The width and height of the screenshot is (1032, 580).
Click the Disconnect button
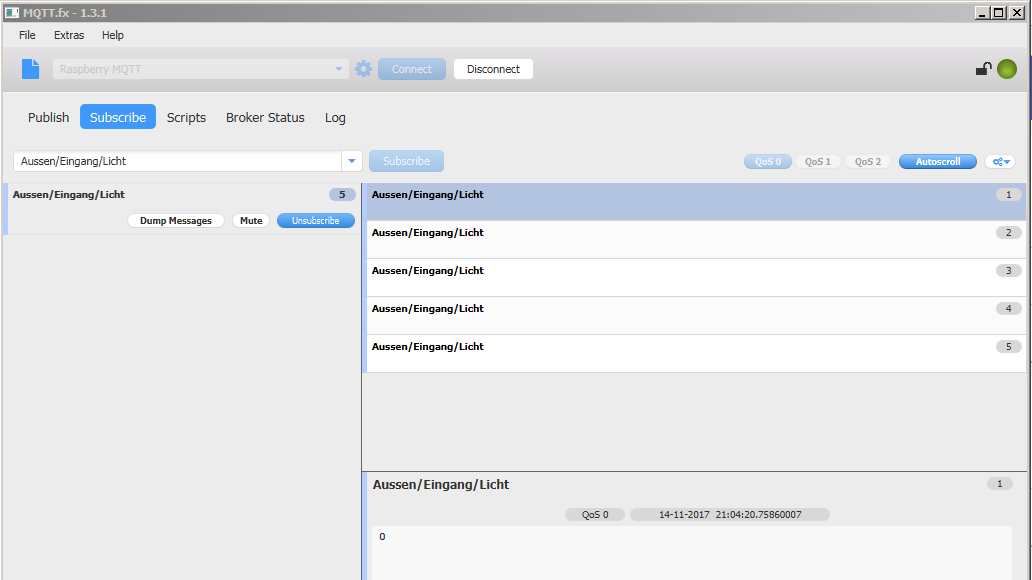coord(492,68)
